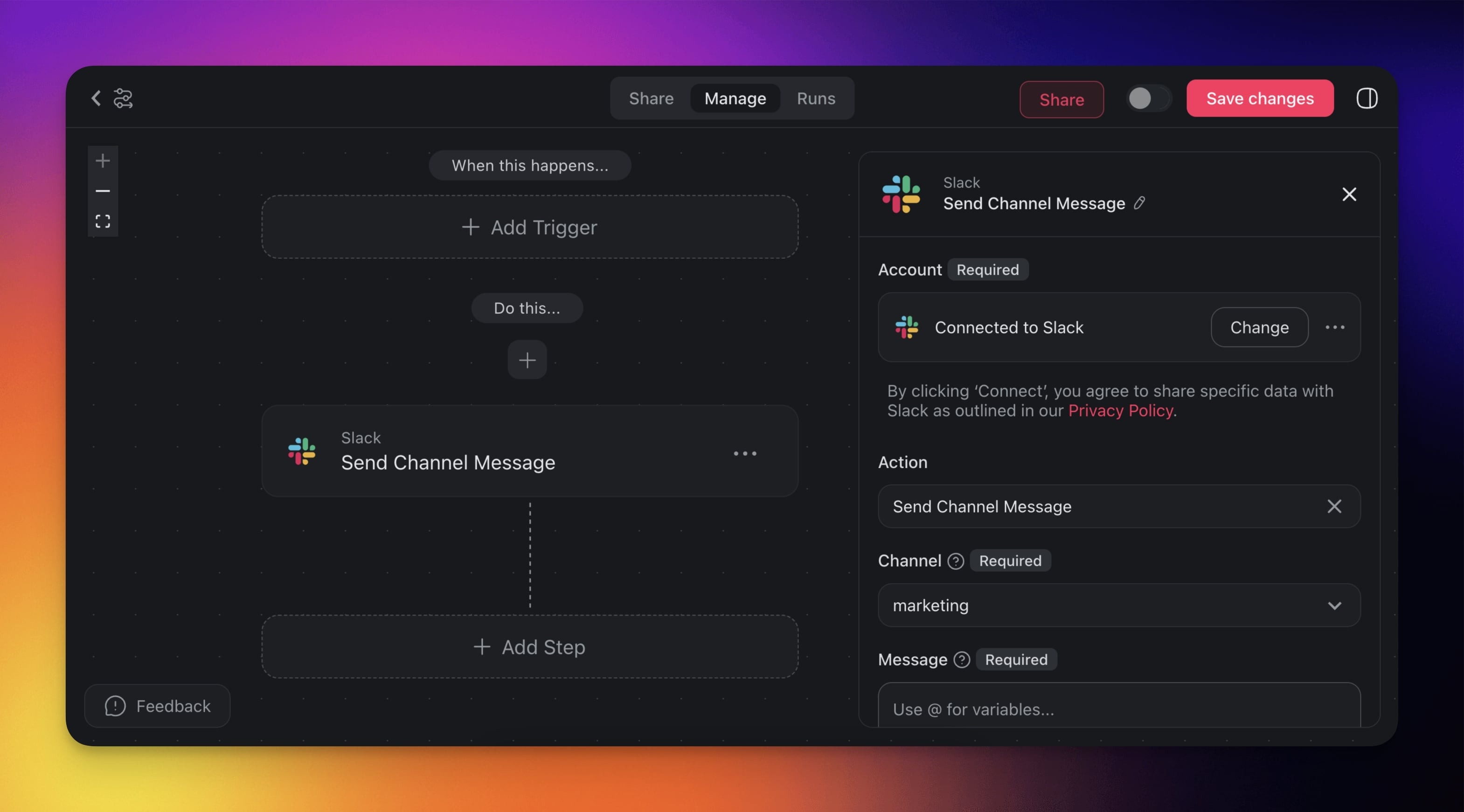This screenshot has height=812, width=1464.
Task: Edit step name with pencil icon
Action: [x=1139, y=203]
